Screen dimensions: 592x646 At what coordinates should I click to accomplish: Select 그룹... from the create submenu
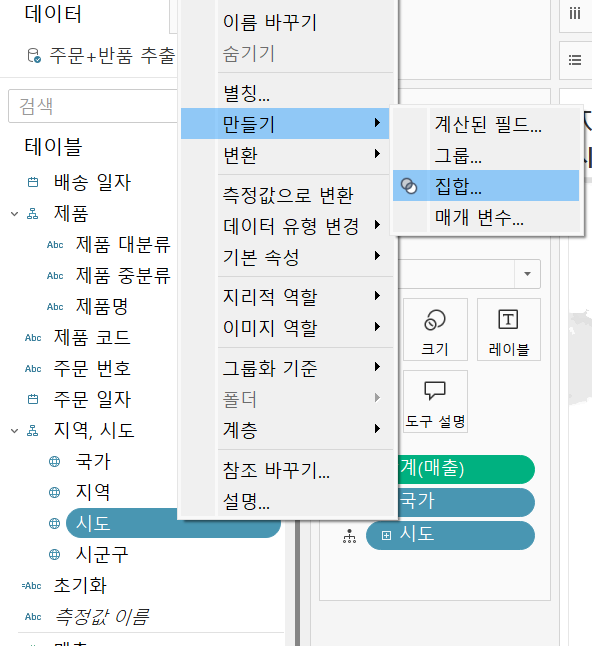click(x=486, y=155)
